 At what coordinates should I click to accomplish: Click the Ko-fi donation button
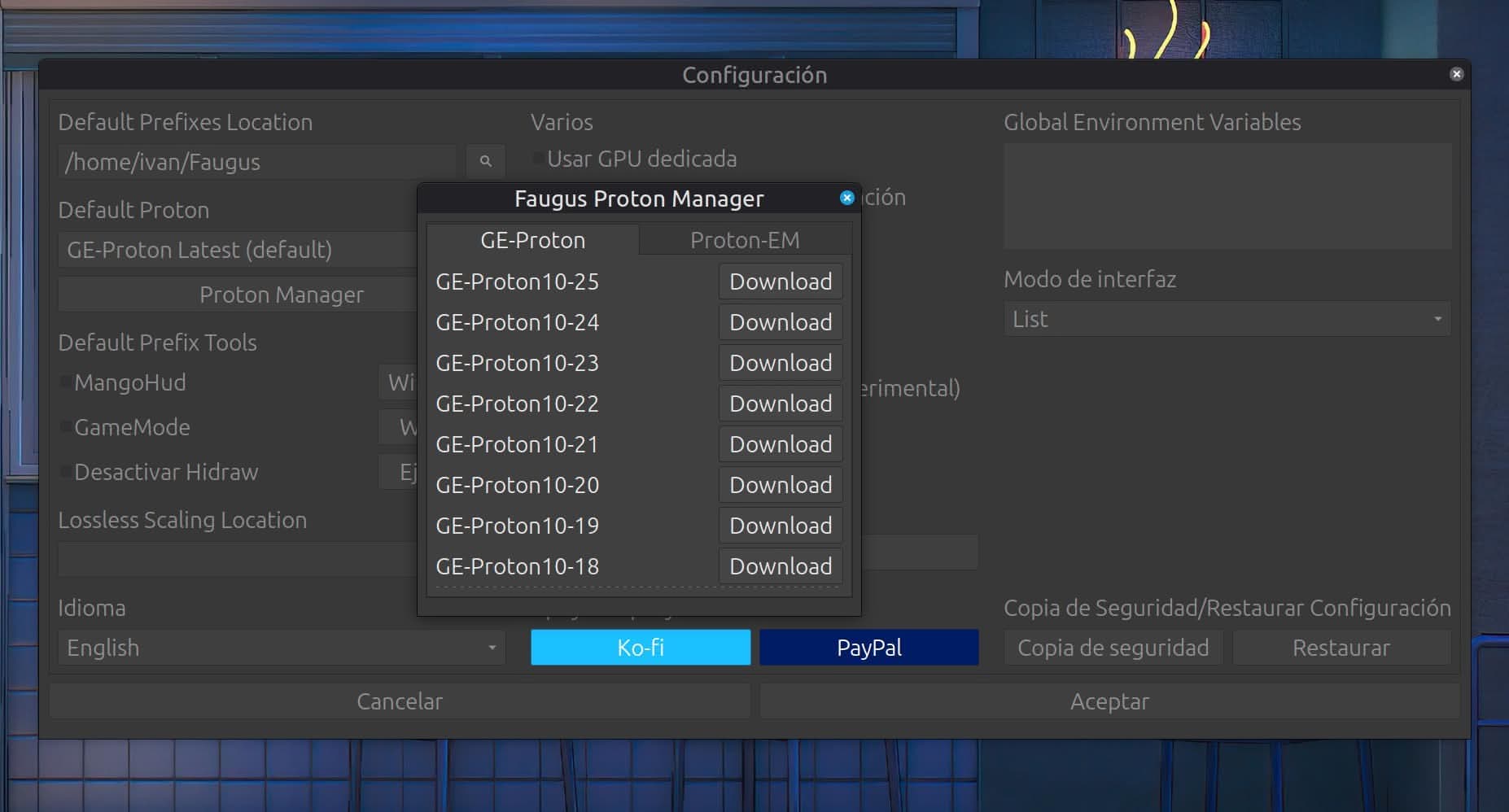[640, 647]
